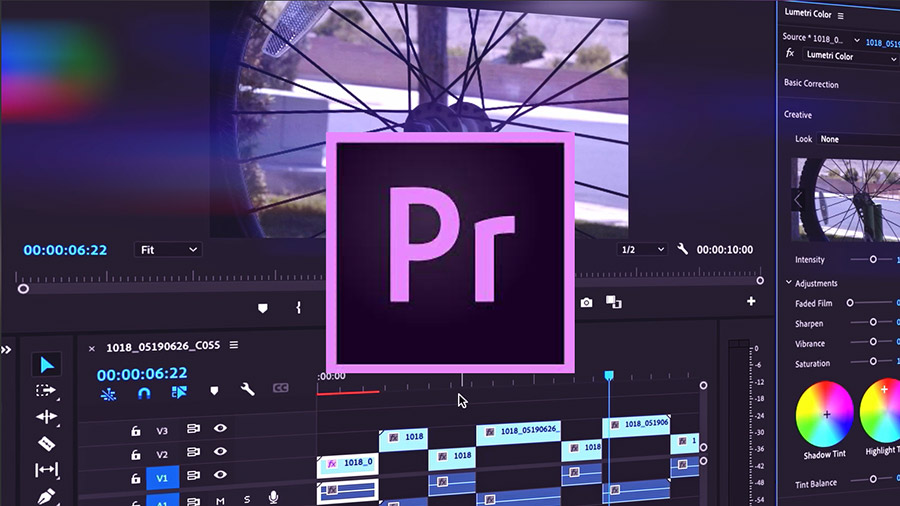Click the Look preview thumbnail
The width and height of the screenshot is (900, 506).
tap(845, 200)
